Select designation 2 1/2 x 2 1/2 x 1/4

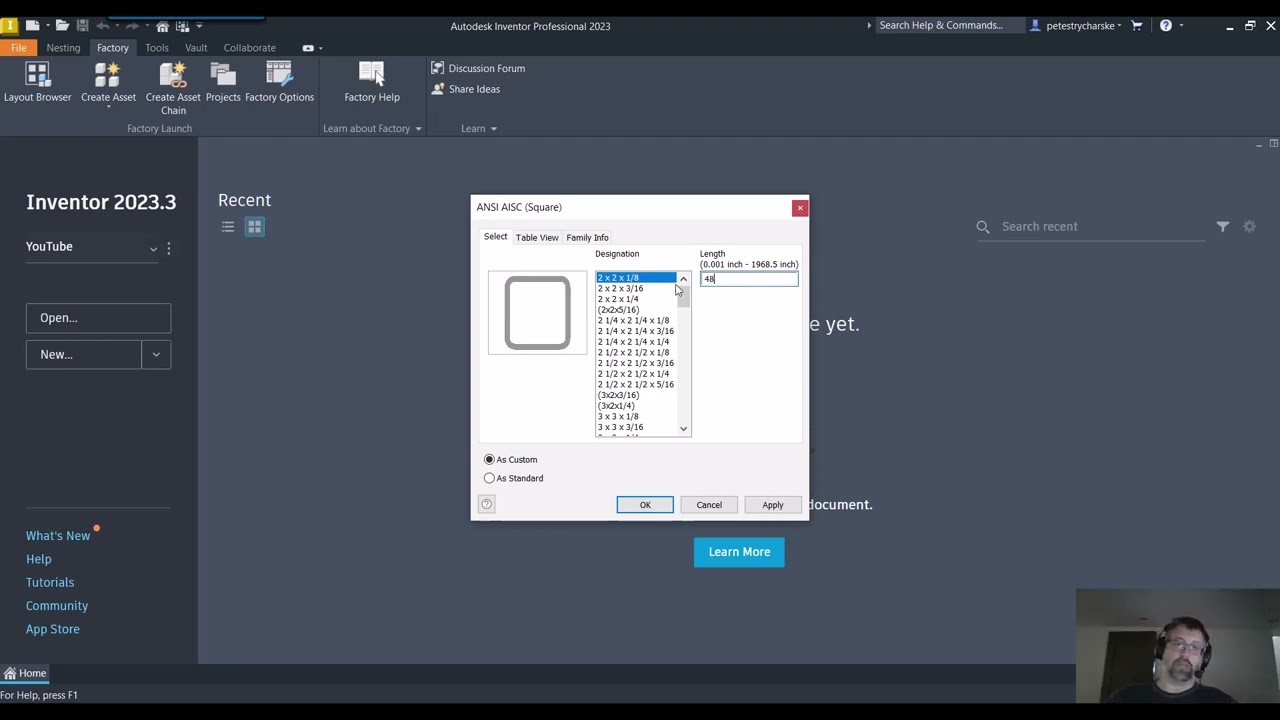634,374
